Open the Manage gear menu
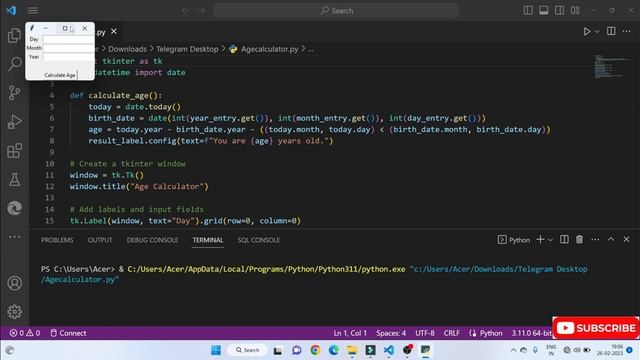Image resolution: width=640 pixels, height=360 pixels. click(x=14, y=312)
